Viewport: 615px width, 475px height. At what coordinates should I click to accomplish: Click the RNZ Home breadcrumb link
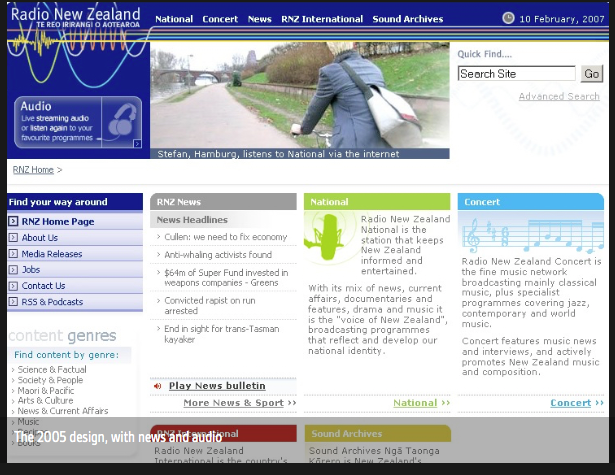click(33, 170)
